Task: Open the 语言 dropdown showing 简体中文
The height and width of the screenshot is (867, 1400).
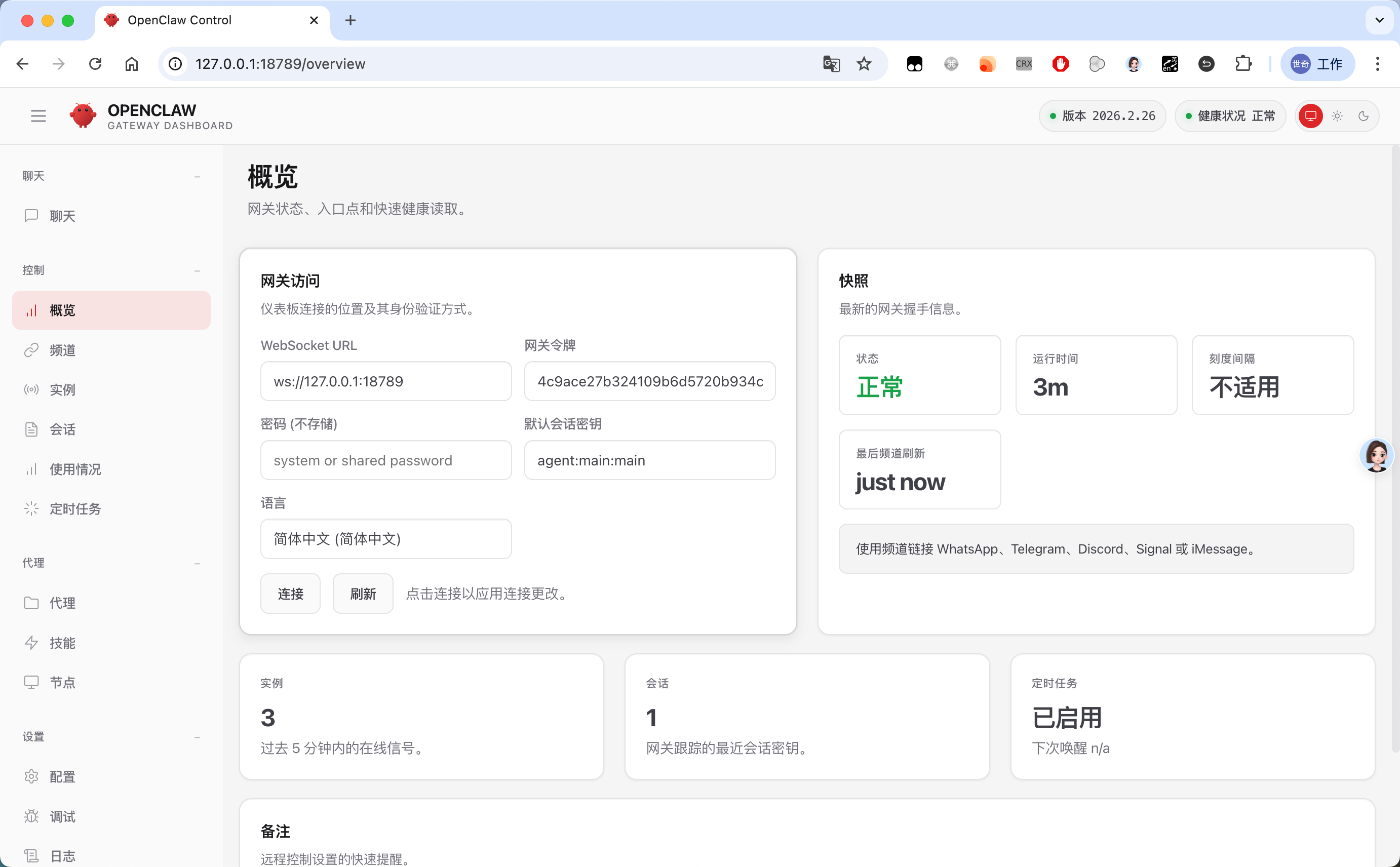Action: [385, 538]
